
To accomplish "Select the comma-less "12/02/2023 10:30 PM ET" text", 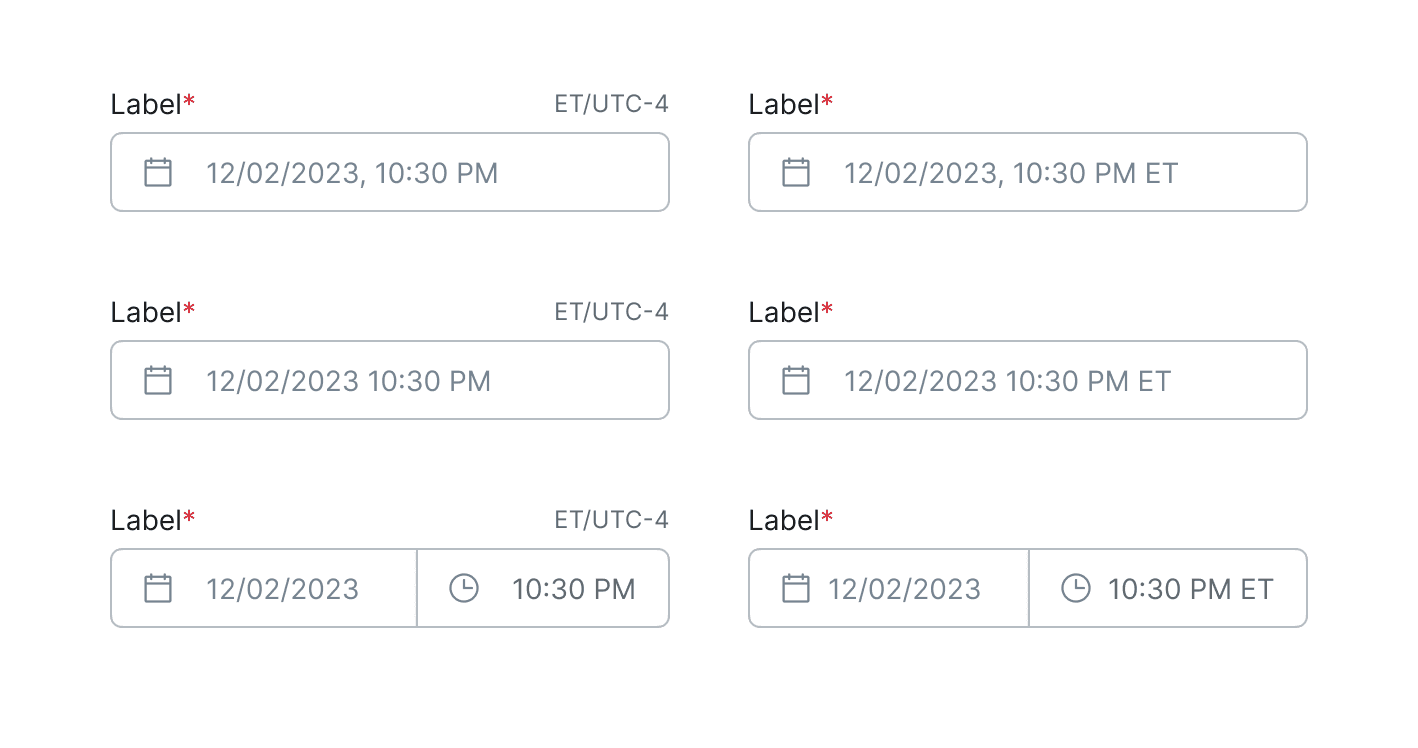I will click(1007, 381).
